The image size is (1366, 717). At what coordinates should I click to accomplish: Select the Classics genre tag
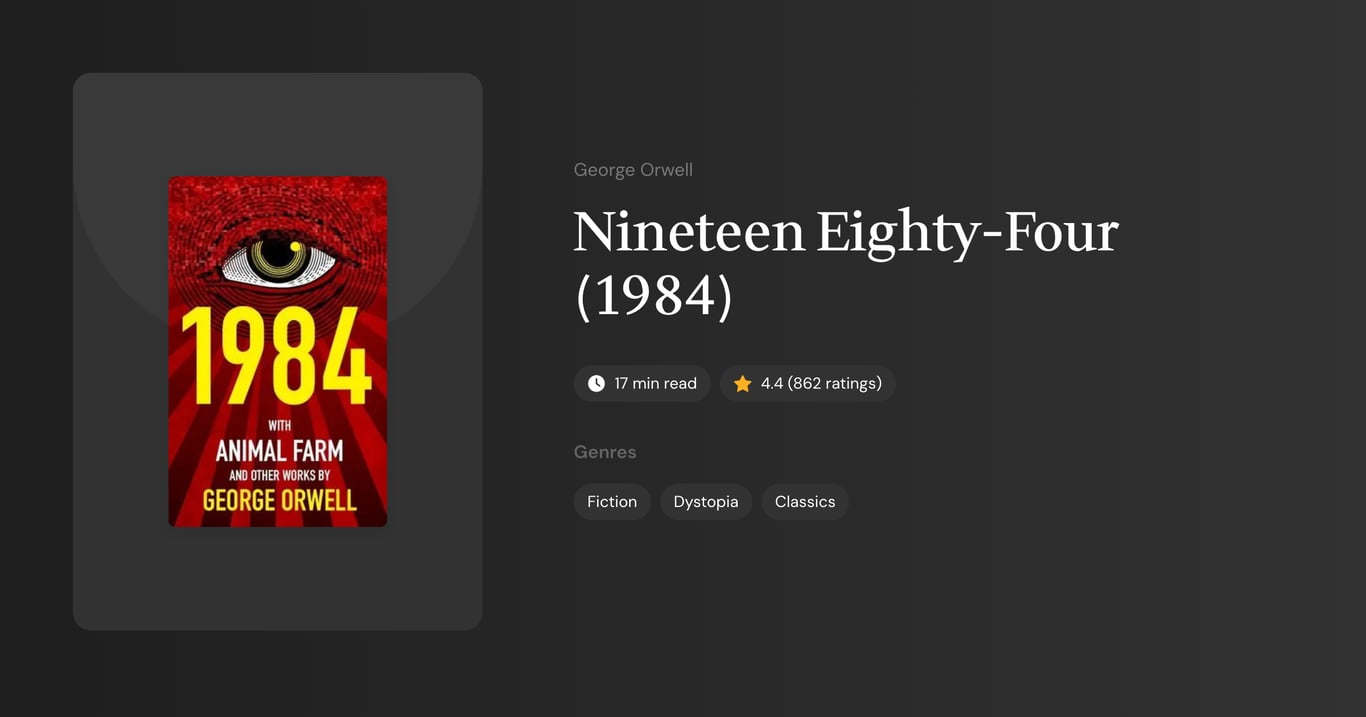coord(804,501)
